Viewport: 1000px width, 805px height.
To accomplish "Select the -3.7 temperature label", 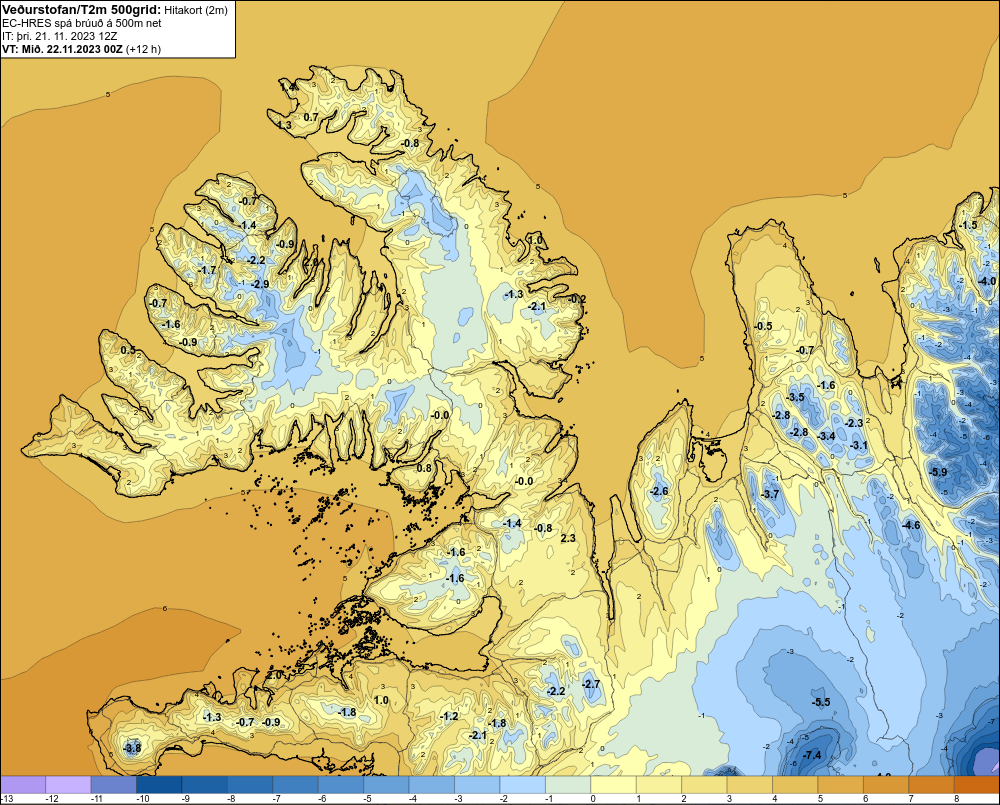I will tap(770, 494).
